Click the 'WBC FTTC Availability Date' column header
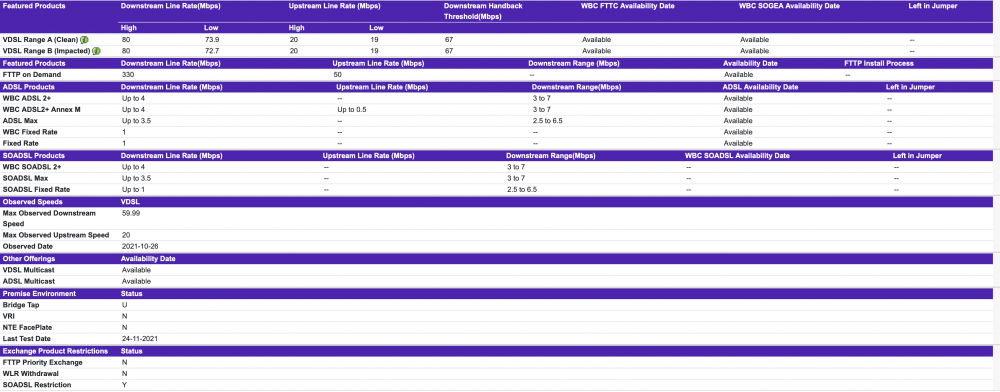The height and width of the screenshot is (392, 1000). [628, 6]
